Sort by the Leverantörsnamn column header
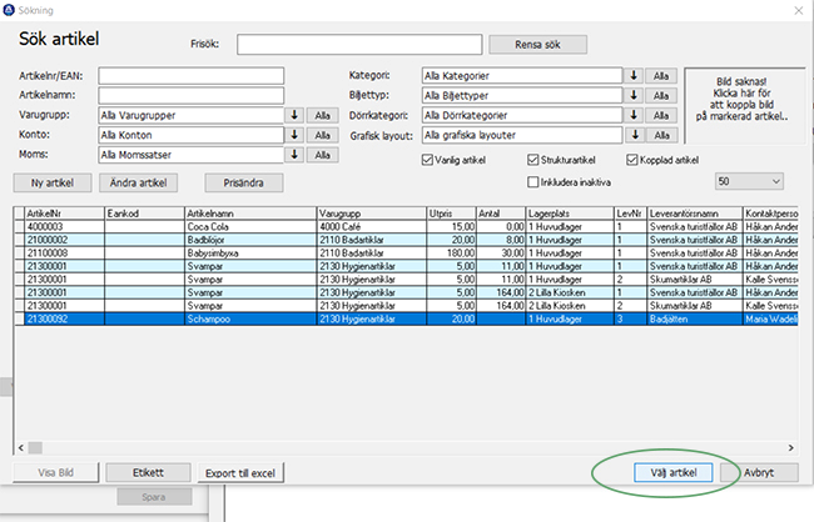Screen dimensions: 814x522 pos(695,213)
